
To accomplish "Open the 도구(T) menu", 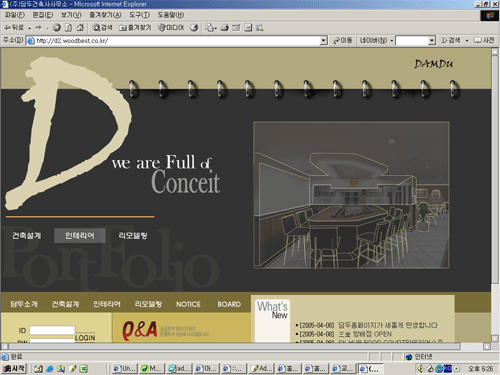I will tap(139, 15).
